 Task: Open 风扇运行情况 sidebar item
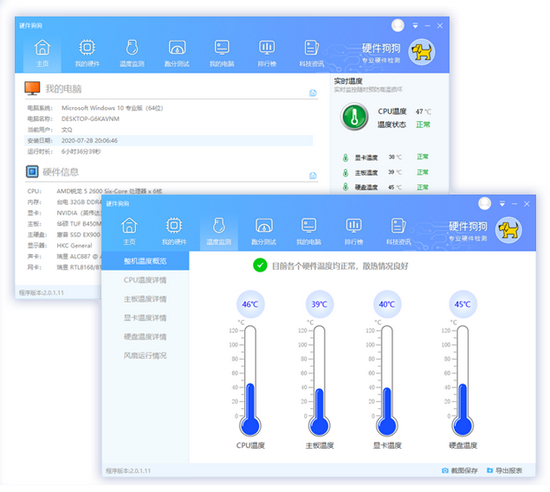coord(145,356)
